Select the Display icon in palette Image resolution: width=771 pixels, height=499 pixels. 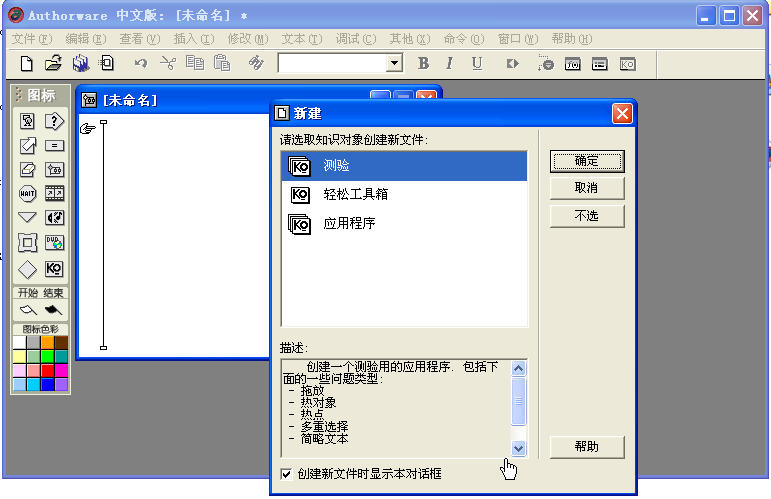pyautogui.click(x=28, y=121)
